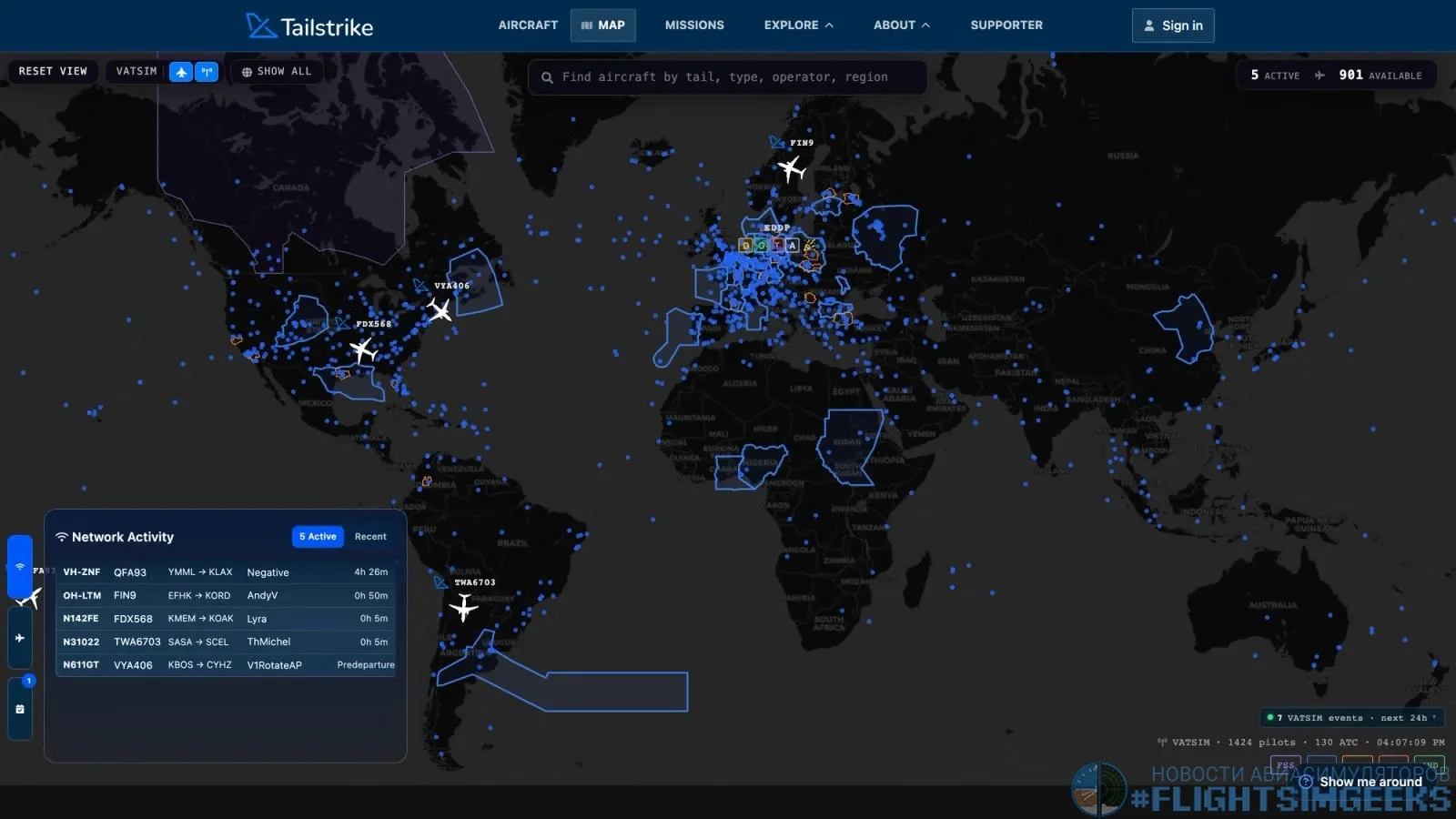Click the VATSIM 1424 pilots status line
Viewport: 1456px width, 819px height.
pos(1300,743)
